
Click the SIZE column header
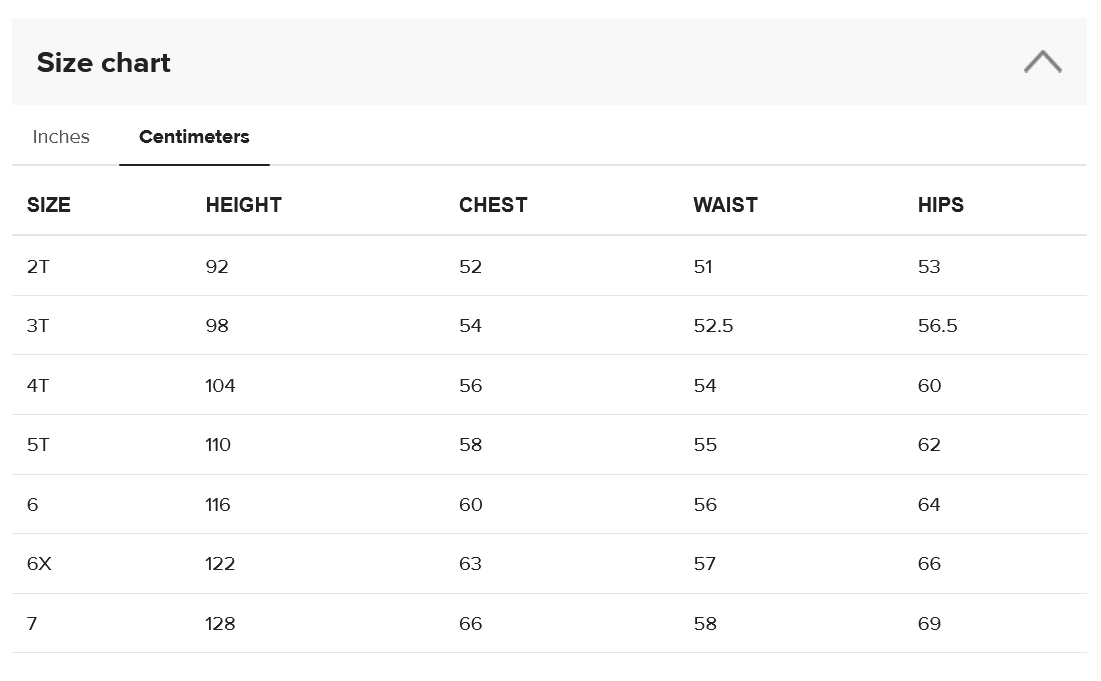pos(49,205)
